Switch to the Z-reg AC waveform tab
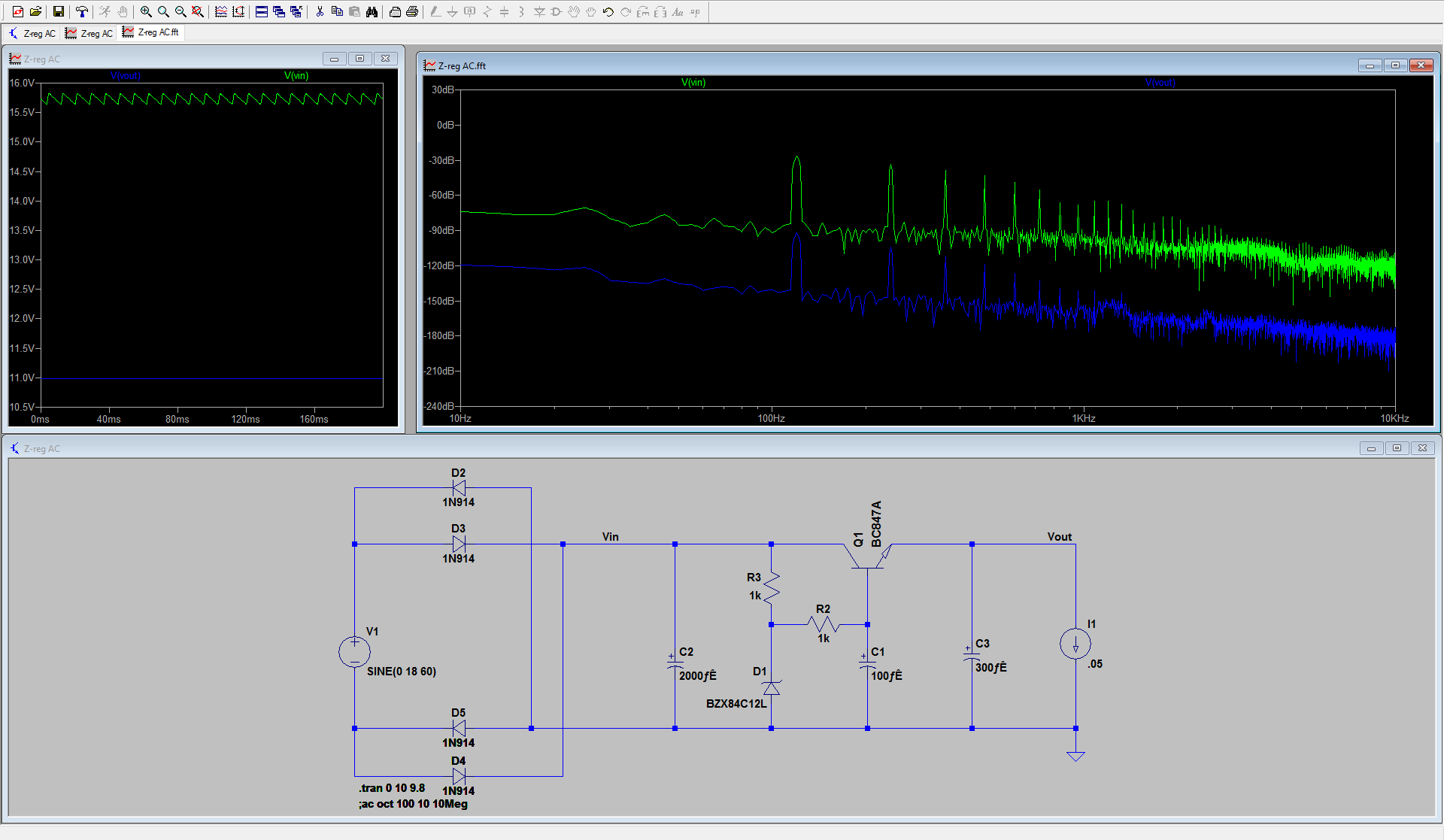This screenshot has width=1444, height=840. (89, 33)
